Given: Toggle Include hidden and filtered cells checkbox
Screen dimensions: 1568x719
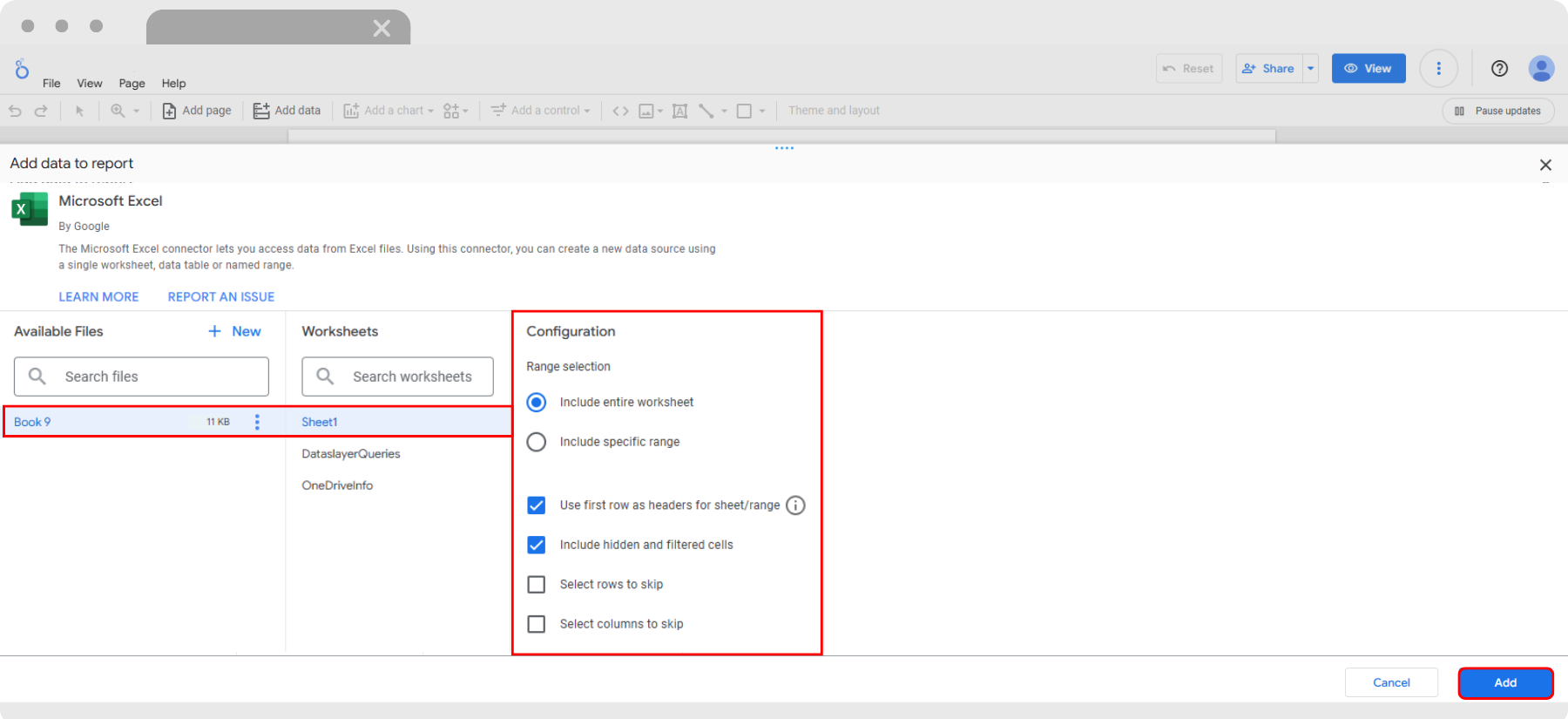Looking at the screenshot, I should (537, 545).
